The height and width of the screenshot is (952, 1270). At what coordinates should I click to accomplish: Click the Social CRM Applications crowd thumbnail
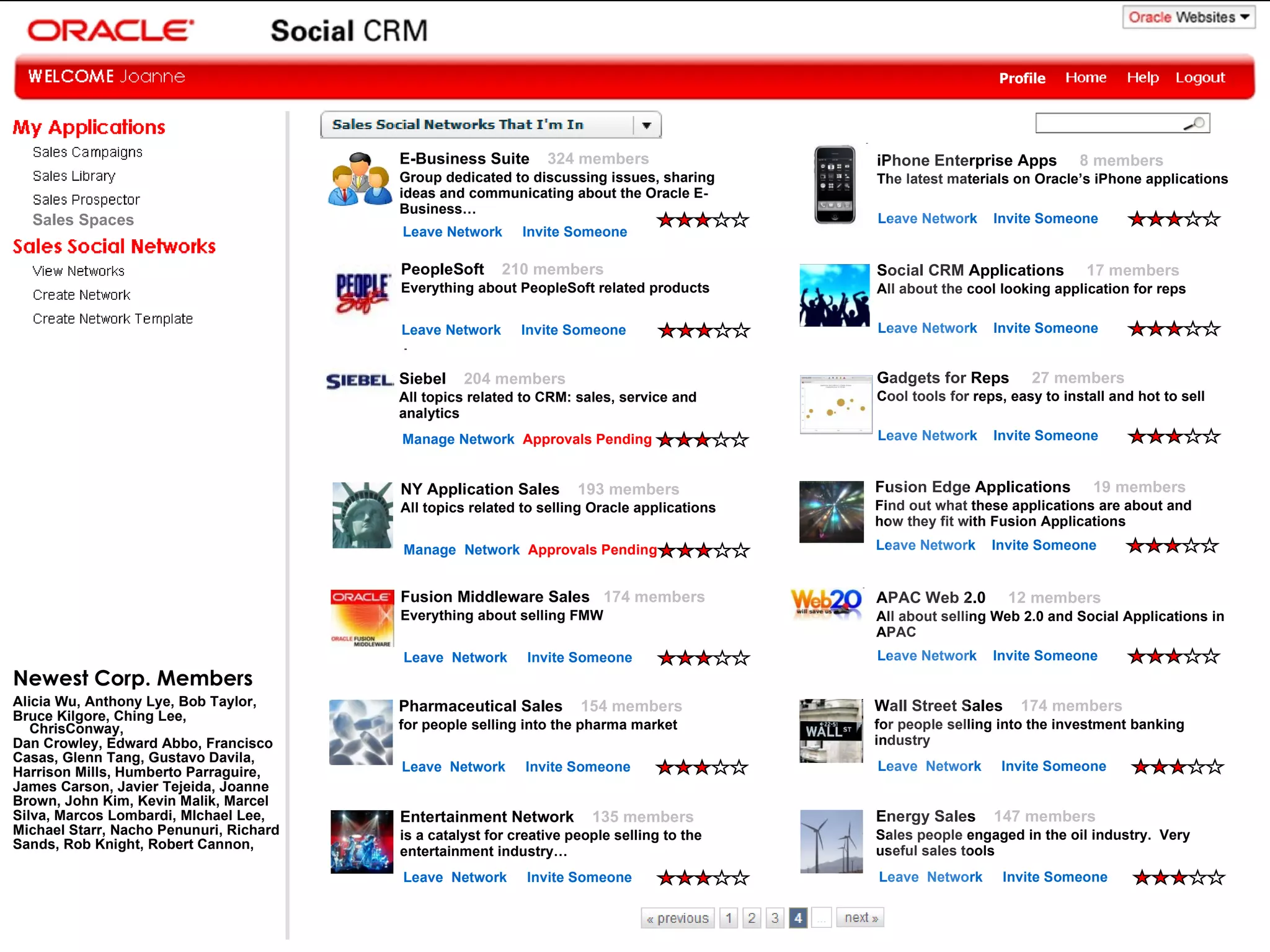point(835,295)
